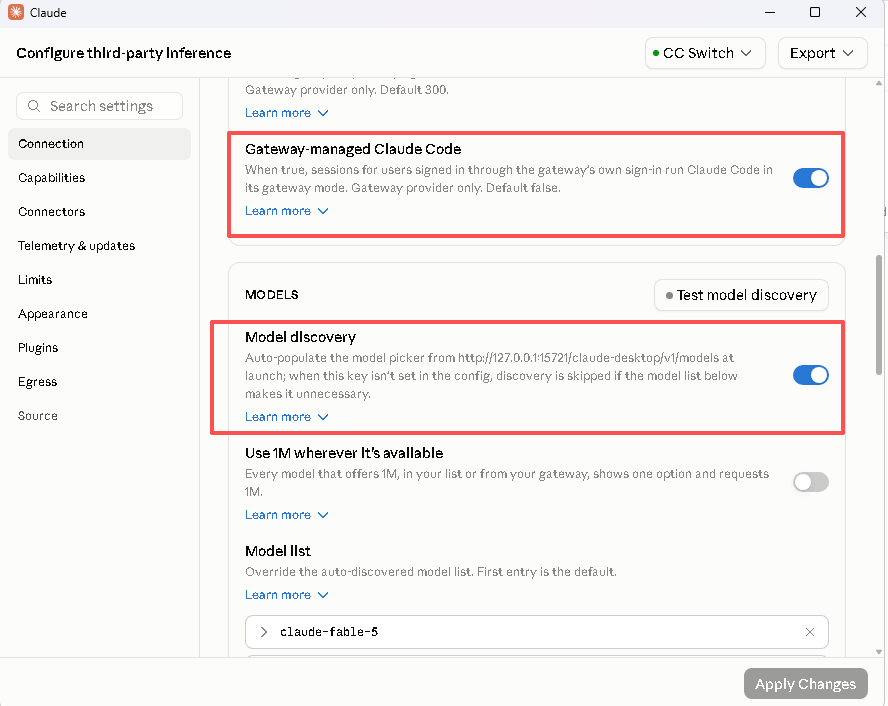Viewport: 888px width, 706px height.
Task: Enable Use 1M wherever it's available
Action: click(x=810, y=482)
